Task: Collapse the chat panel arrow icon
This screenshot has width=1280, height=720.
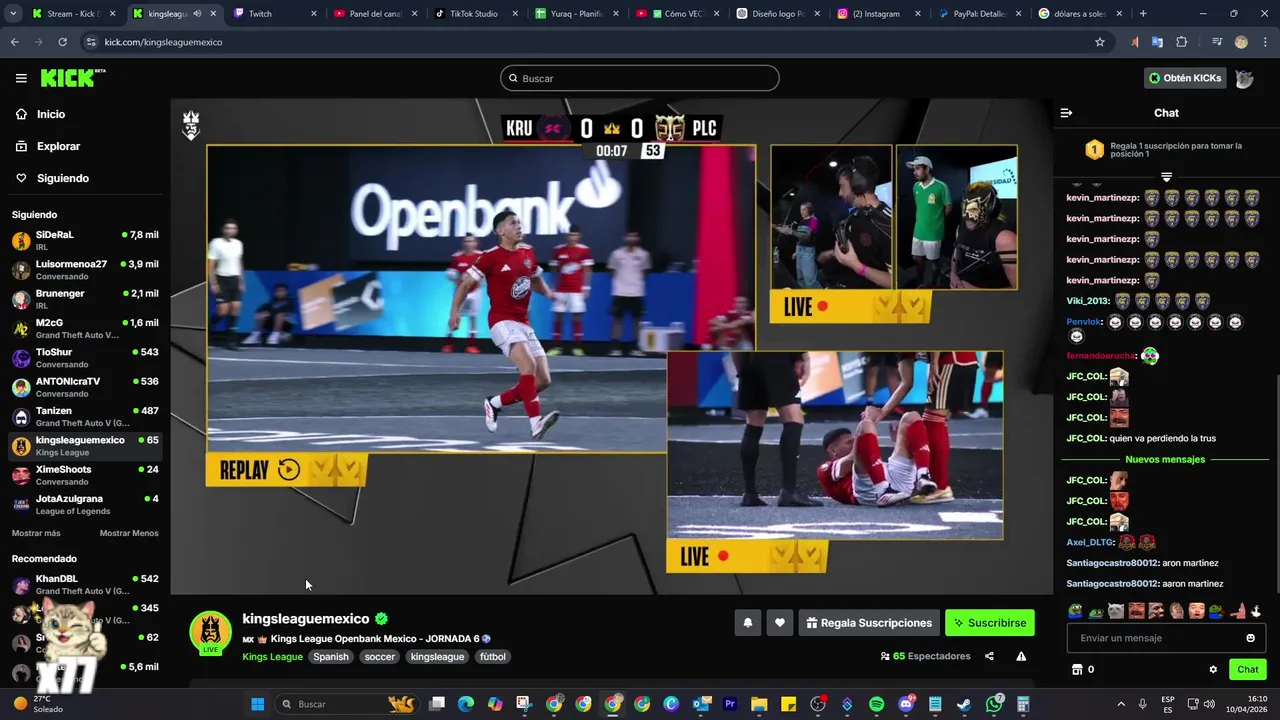Action: click(x=1066, y=113)
